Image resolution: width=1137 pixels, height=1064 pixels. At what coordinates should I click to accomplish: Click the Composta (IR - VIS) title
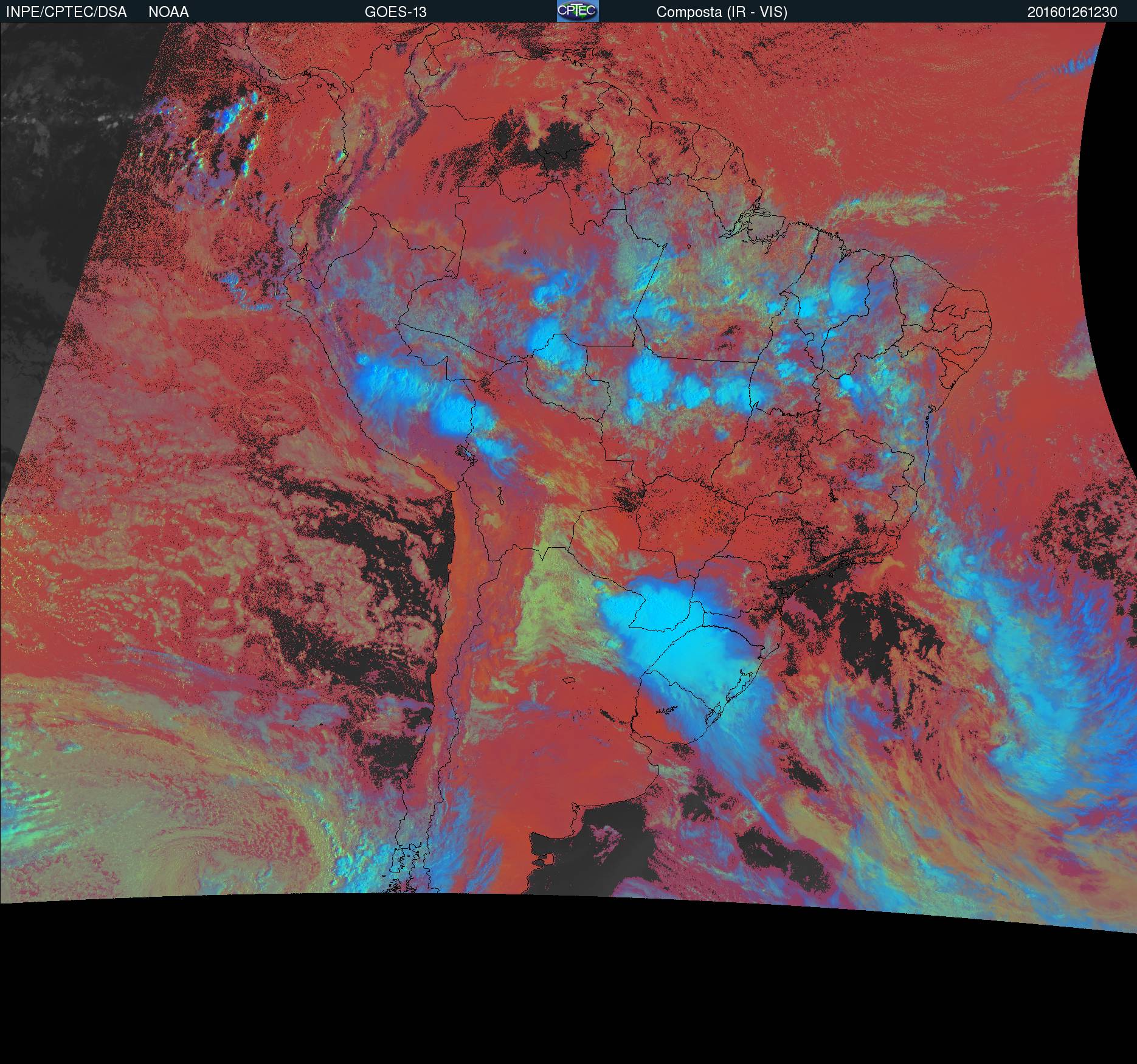point(722,12)
